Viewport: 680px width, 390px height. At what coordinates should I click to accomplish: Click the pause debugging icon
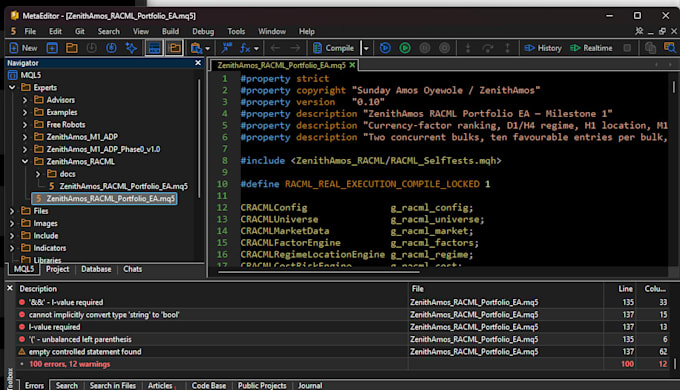[425, 48]
